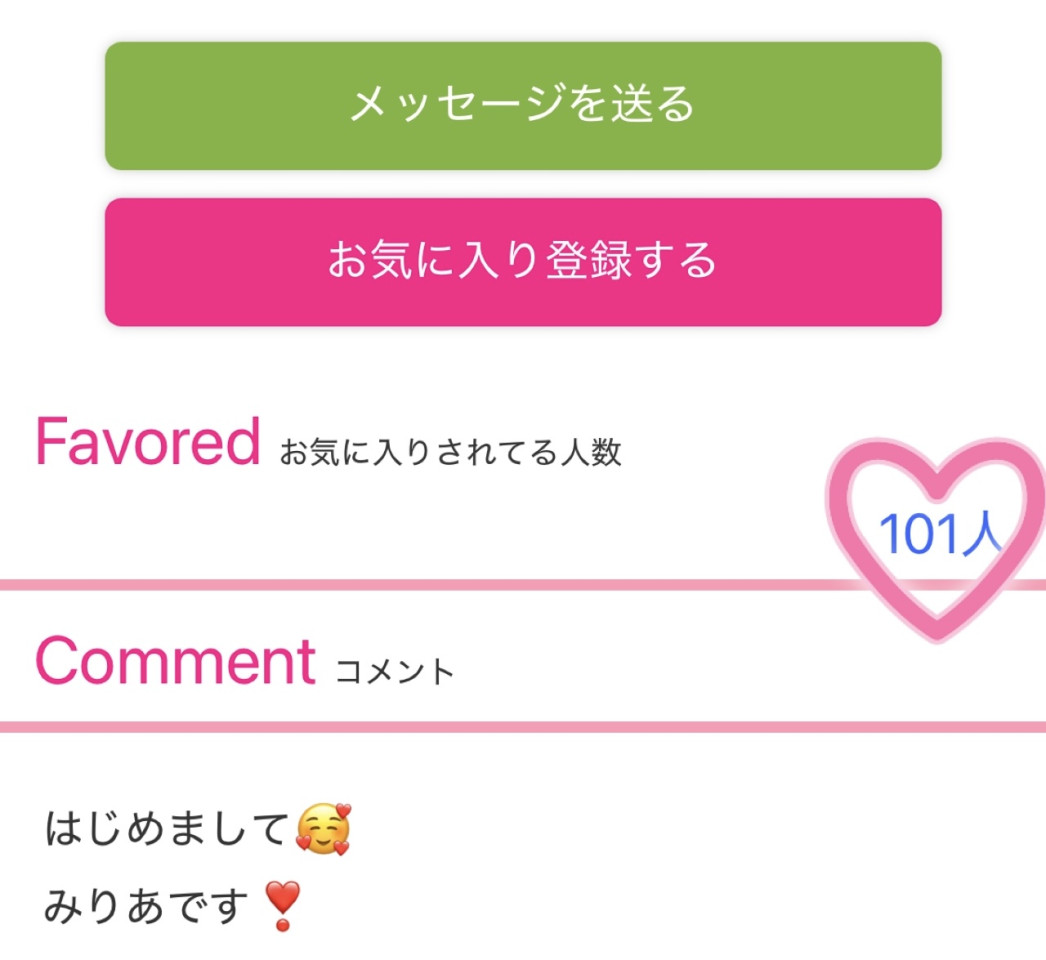The height and width of the screenshot is (960, 1046).
Task: Tap the green メッセージを送る button
Action: (522, 105)
